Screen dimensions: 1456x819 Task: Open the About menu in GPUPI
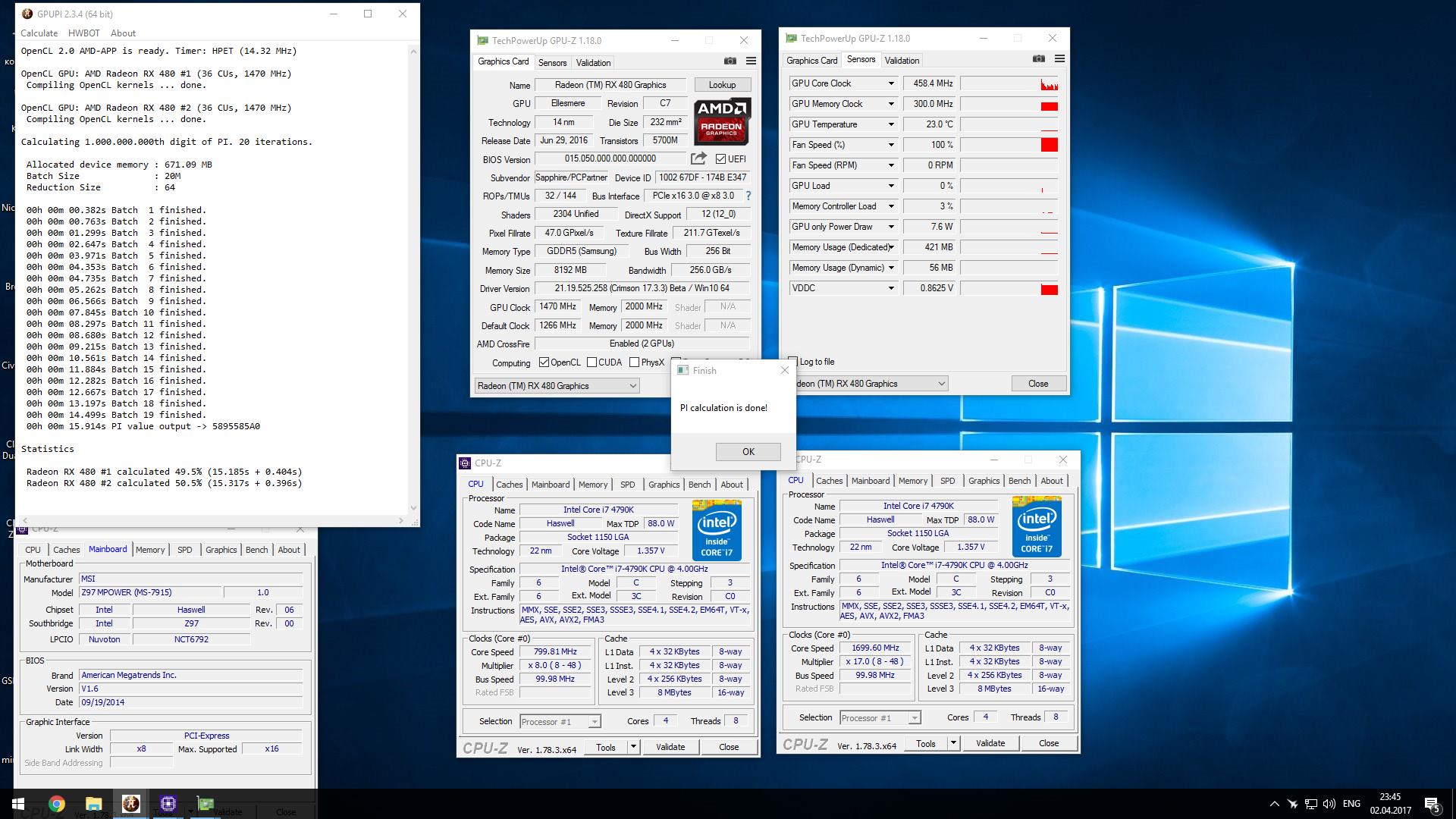123,33
